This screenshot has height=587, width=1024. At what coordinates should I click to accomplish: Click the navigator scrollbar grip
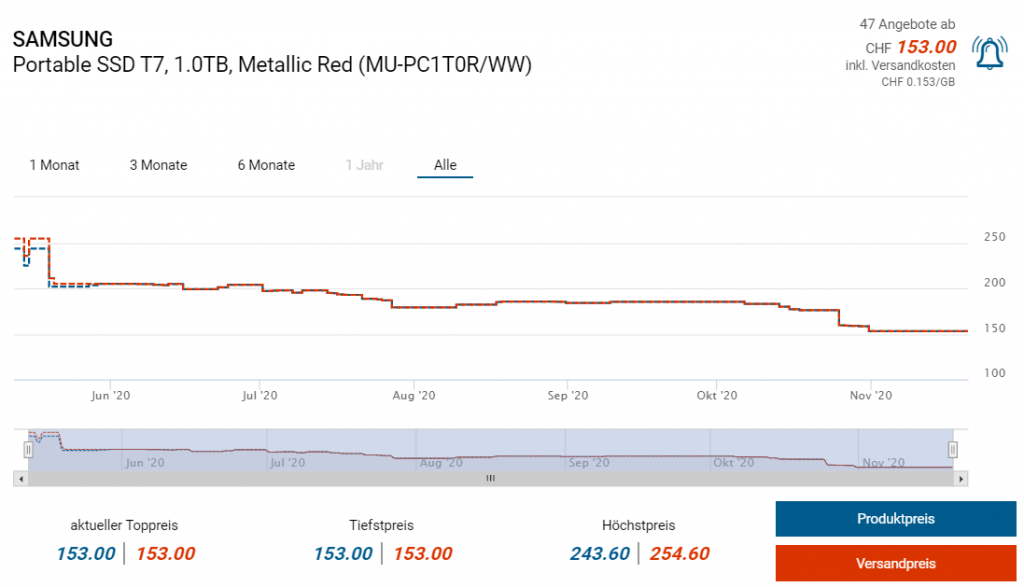point(490,479)
